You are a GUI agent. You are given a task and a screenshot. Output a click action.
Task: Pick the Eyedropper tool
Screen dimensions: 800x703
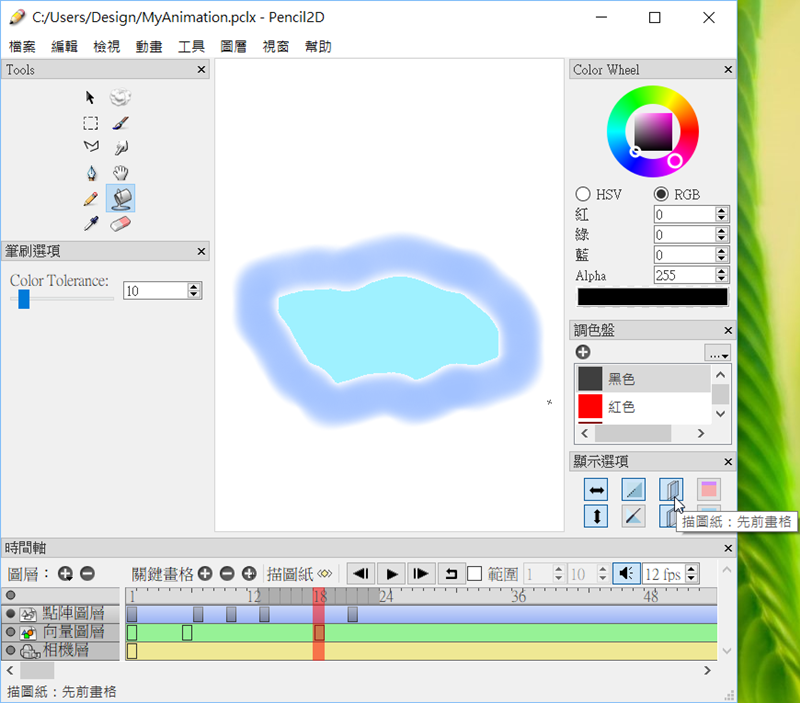[x=91, y=223]
